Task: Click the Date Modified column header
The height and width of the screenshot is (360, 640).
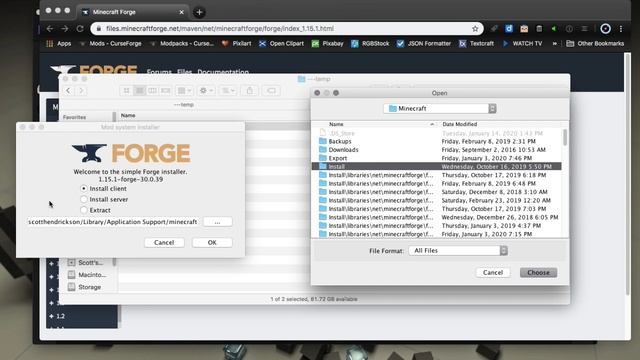Action: click(x=460, y=124)
